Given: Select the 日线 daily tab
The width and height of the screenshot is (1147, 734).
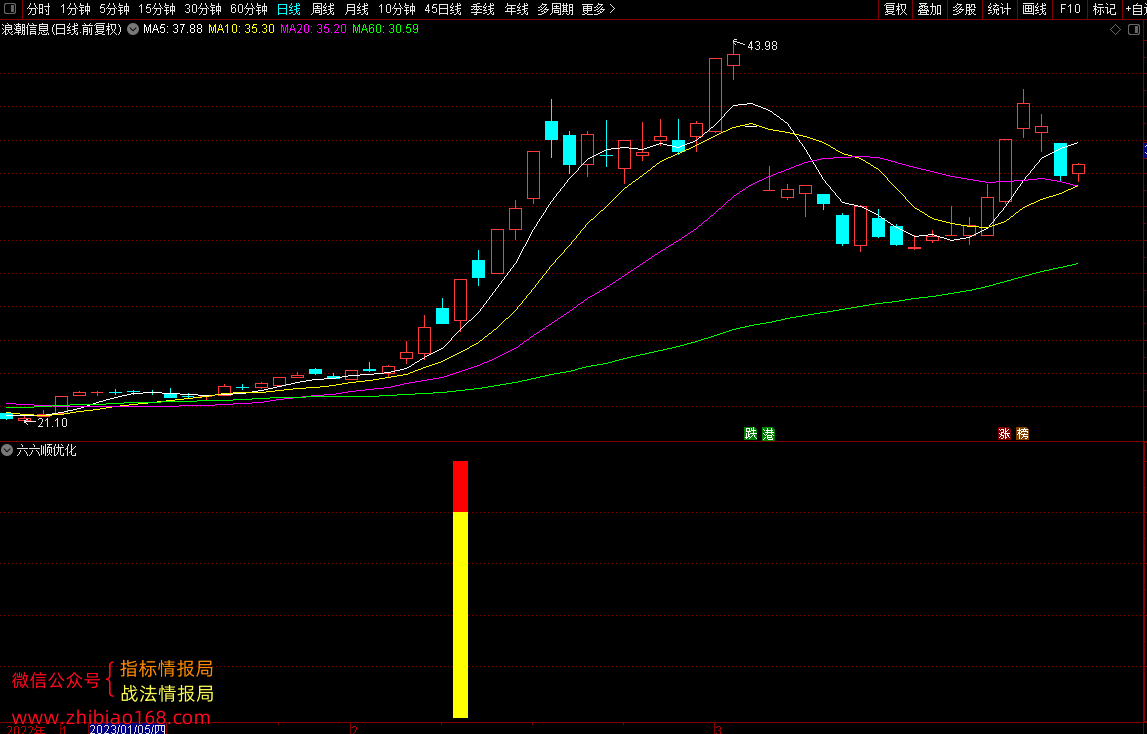Looking at the screenshot, I should tap(289, 9).
